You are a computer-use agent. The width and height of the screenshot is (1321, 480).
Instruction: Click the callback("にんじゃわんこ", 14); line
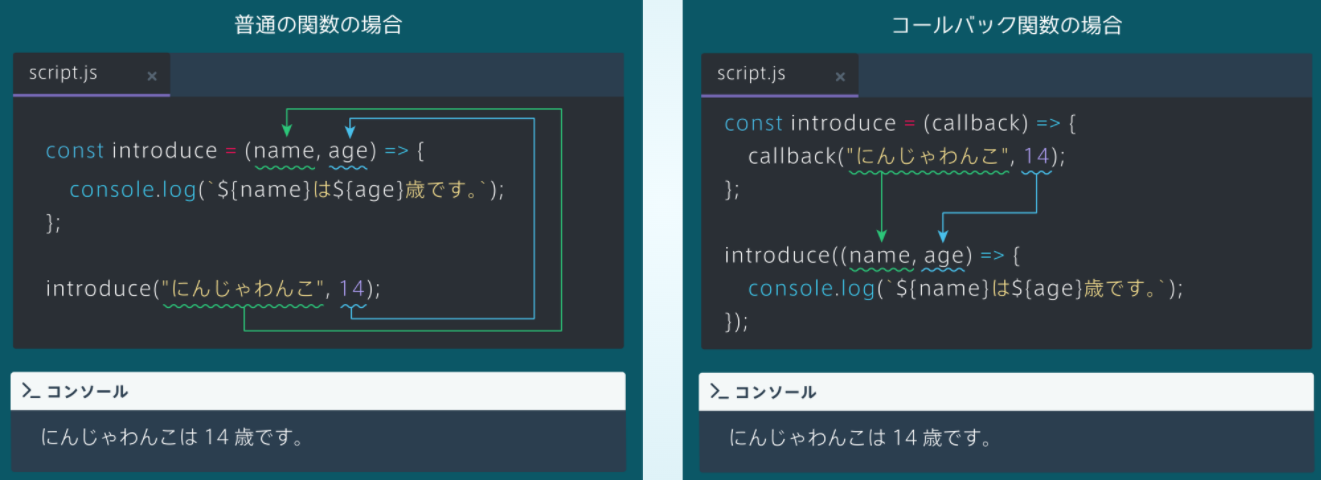(x=907, y=157)
